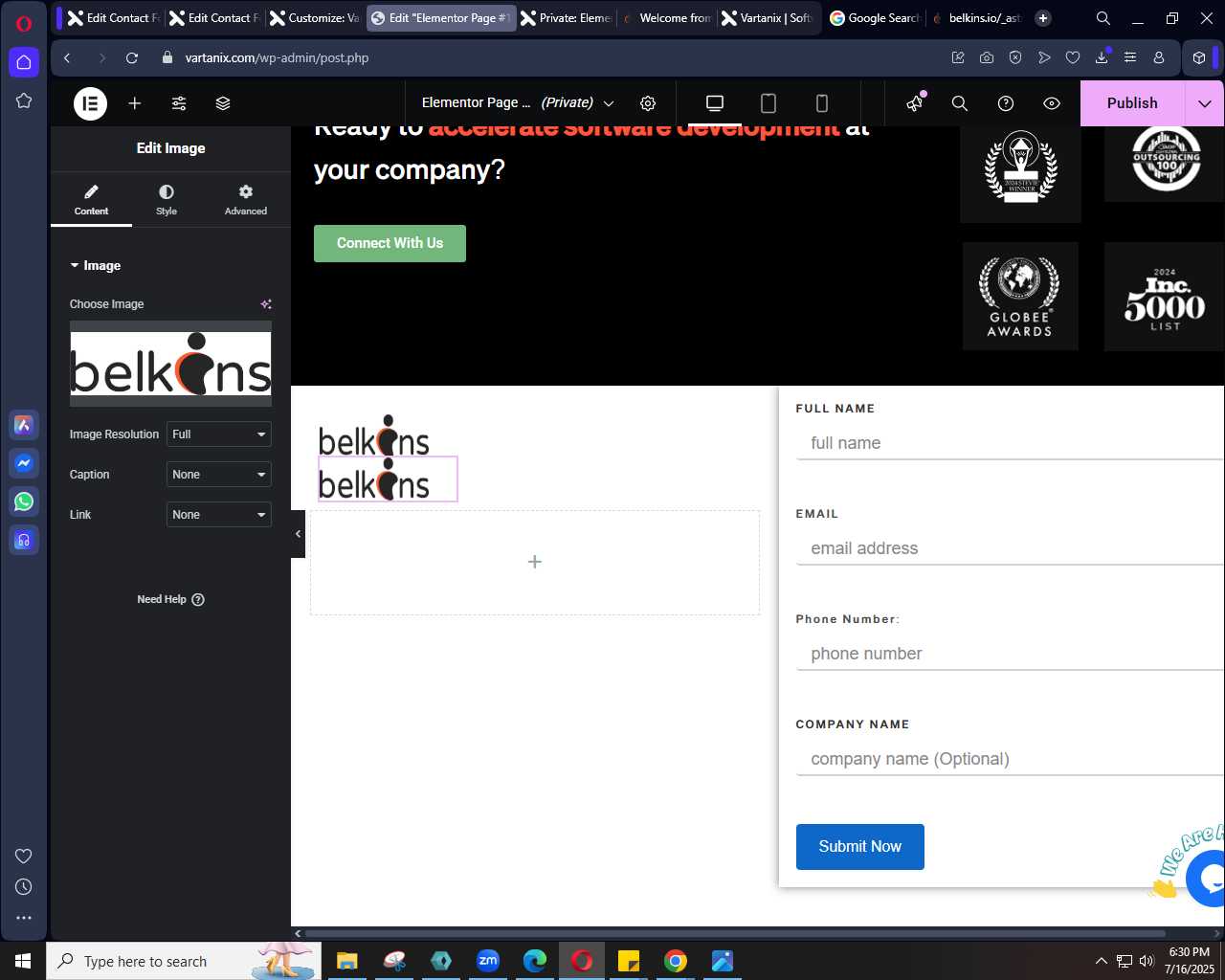Click the email address input field

coord(1010,548)
